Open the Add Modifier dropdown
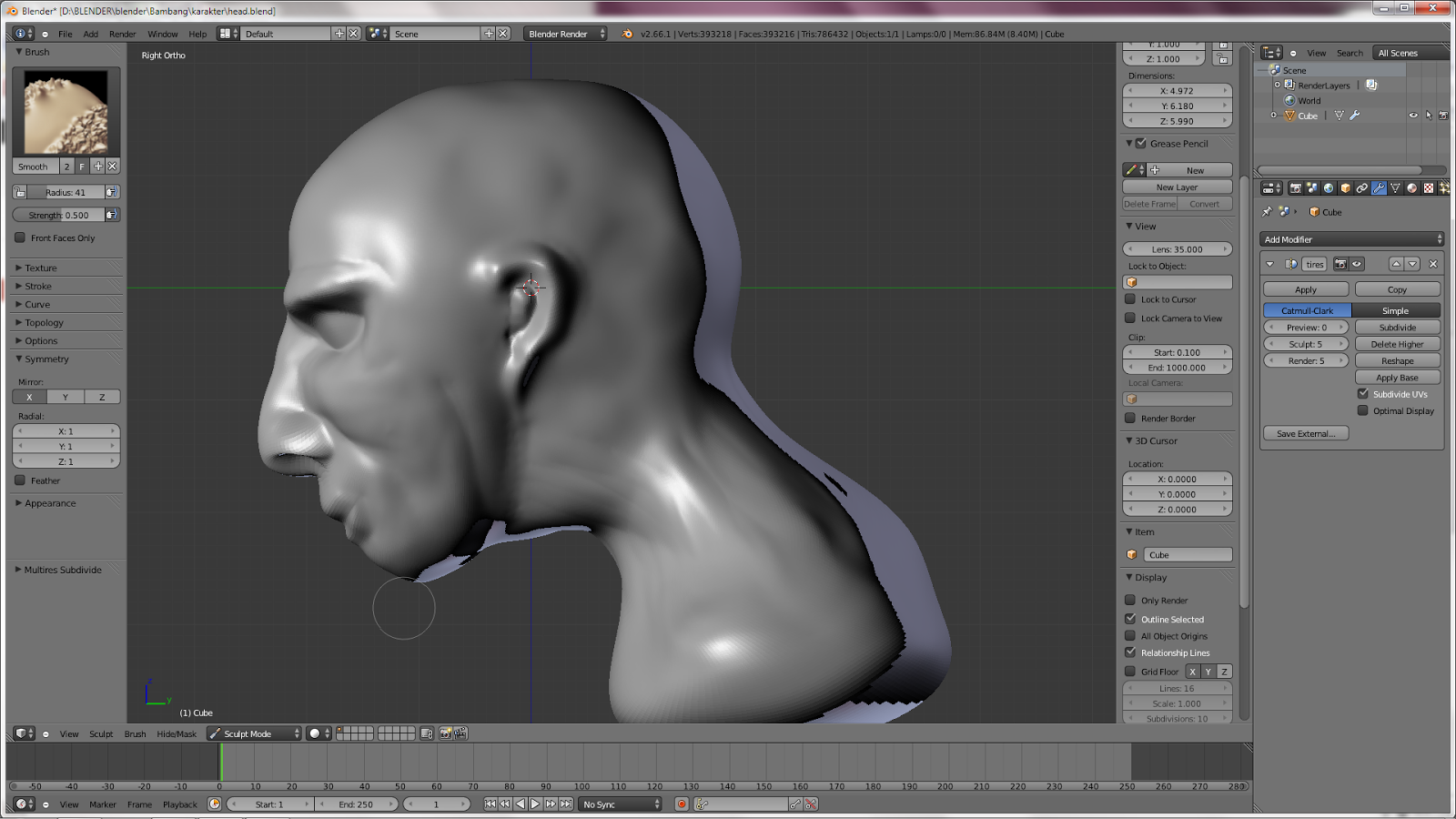1456x819 pixels. point(1351,239)
